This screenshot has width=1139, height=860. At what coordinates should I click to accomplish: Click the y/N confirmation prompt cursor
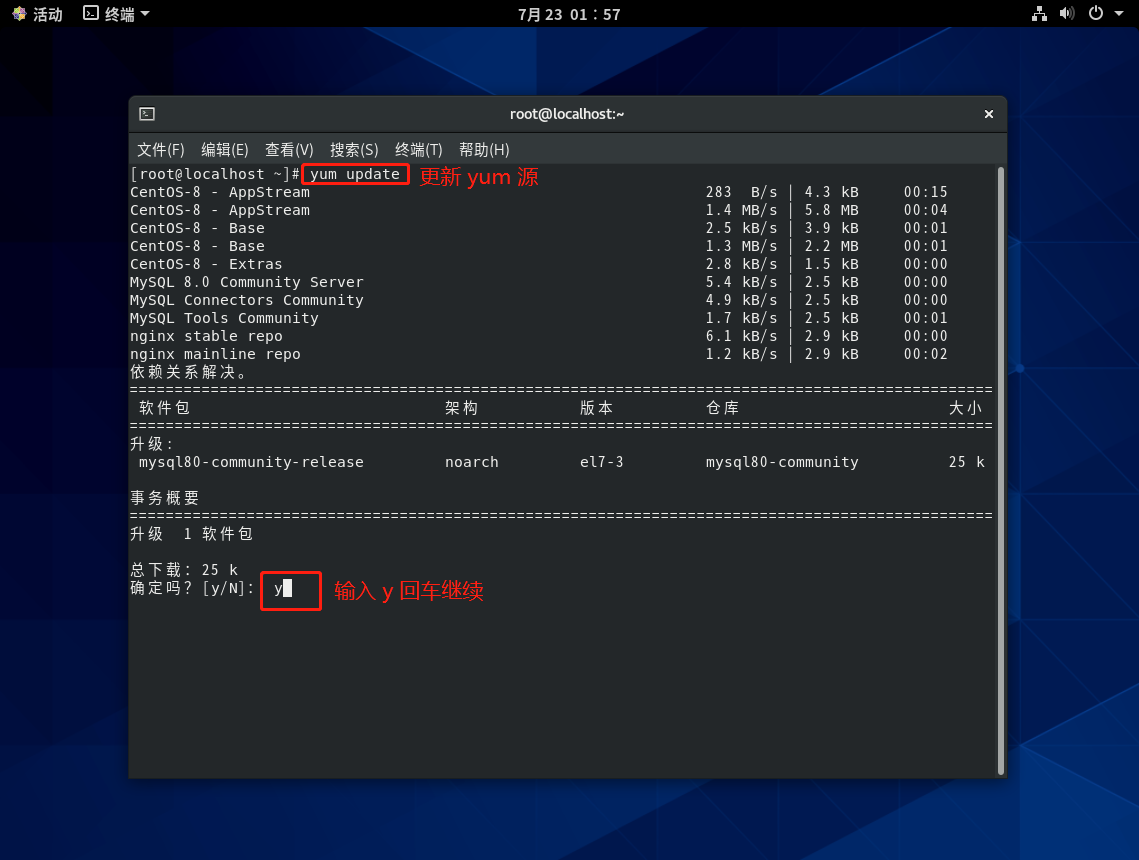(287, 589)
